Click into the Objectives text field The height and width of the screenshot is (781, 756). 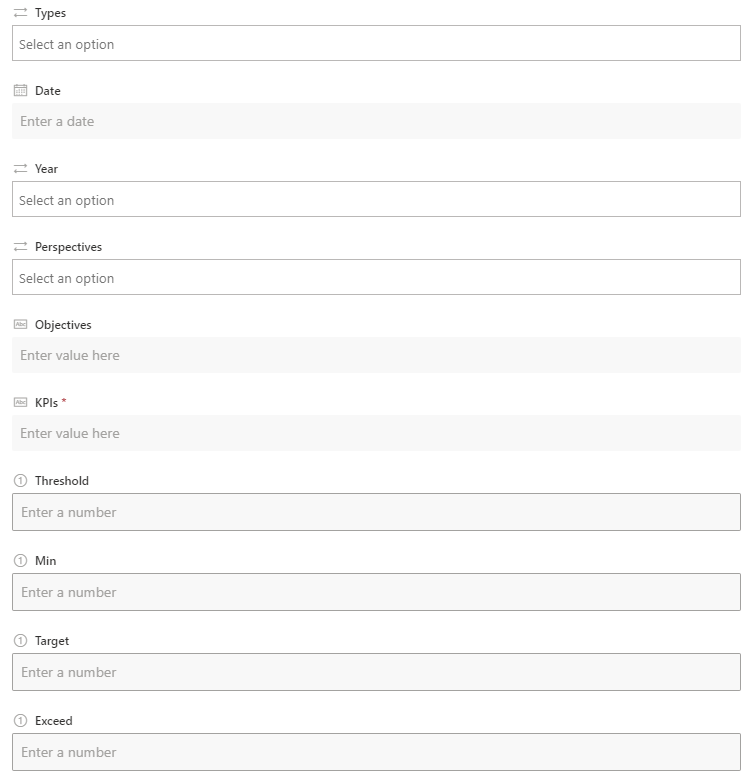[376, 356]
